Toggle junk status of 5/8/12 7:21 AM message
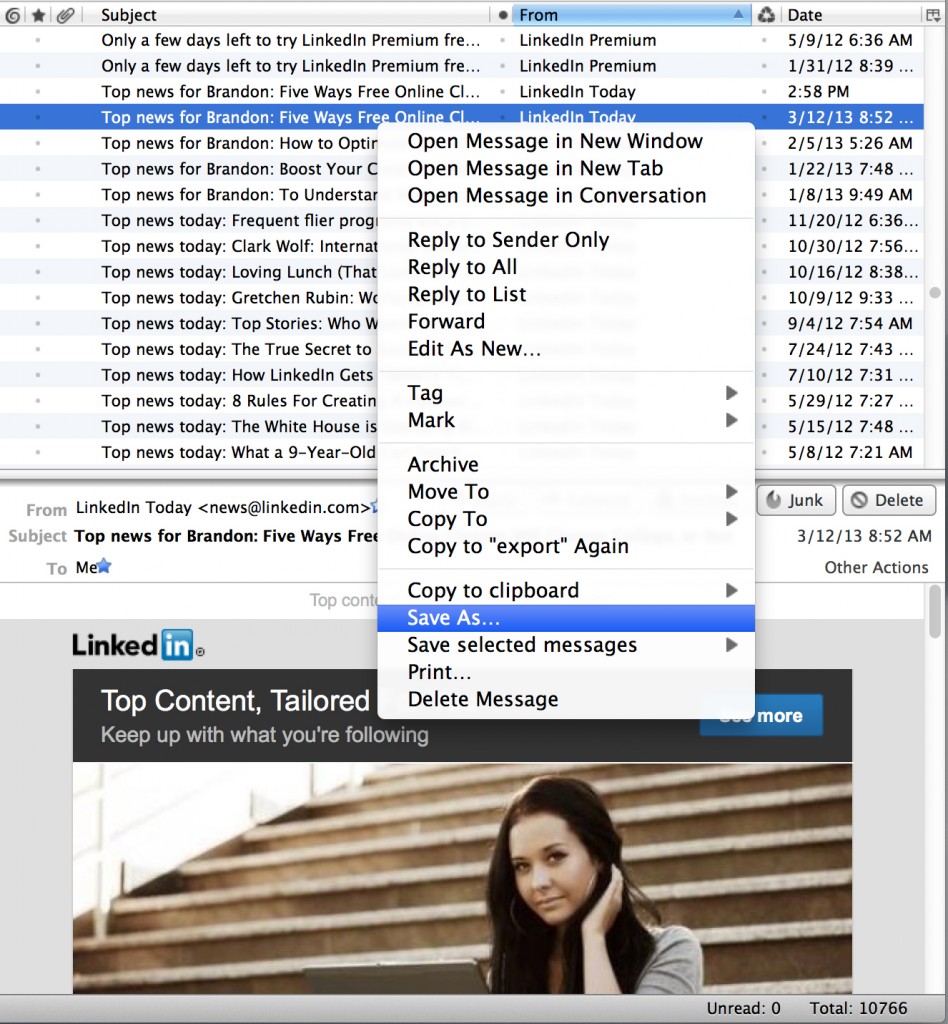The height and width of the screenshot is (1024, 948). (x=764, y=452)
